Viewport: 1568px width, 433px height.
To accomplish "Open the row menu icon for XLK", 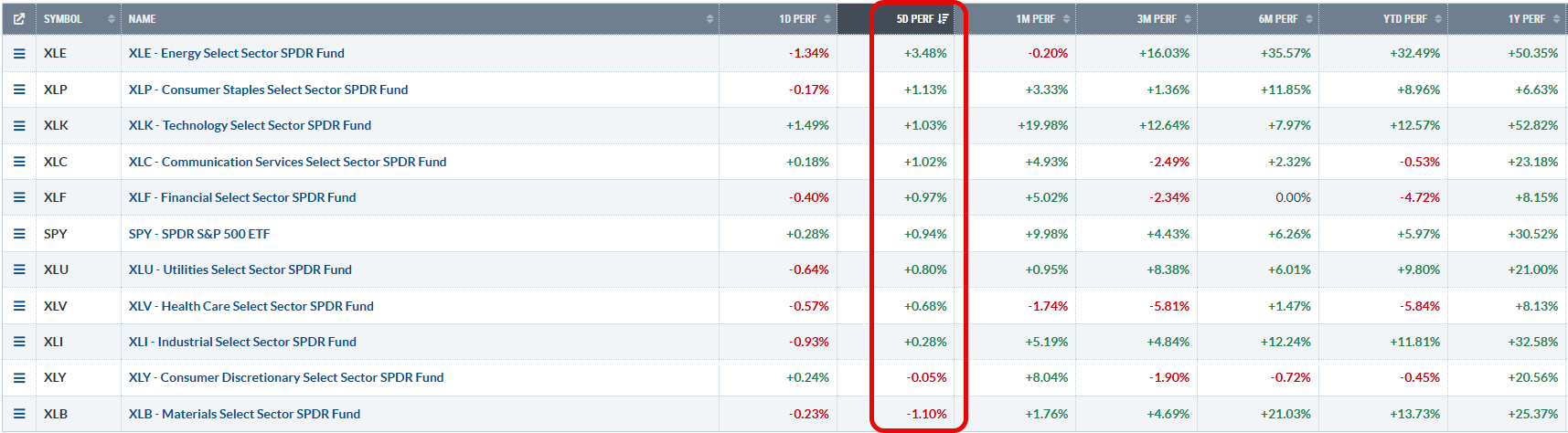I will tap(18, 125).
